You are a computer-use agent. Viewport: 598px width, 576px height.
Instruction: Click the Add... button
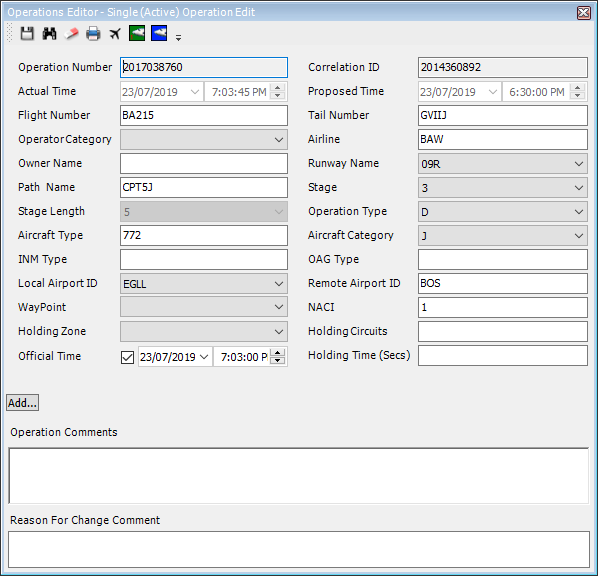coord(23,403)
